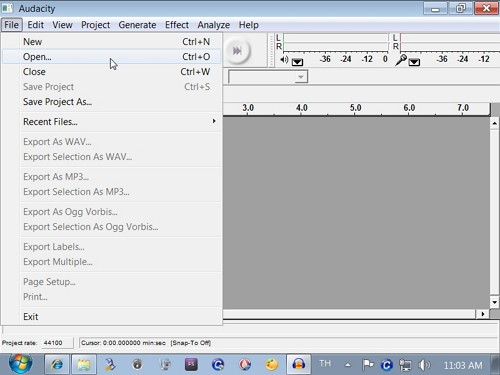
Task: Click the Project rate field showing 44100
Action: pyautogui.click(x=57, y=343)
